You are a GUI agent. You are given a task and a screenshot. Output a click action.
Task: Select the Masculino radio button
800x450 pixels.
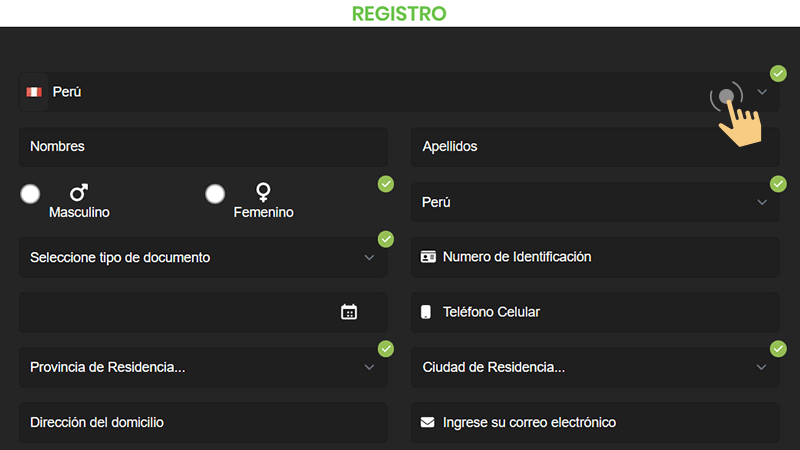tap(31, 194)
